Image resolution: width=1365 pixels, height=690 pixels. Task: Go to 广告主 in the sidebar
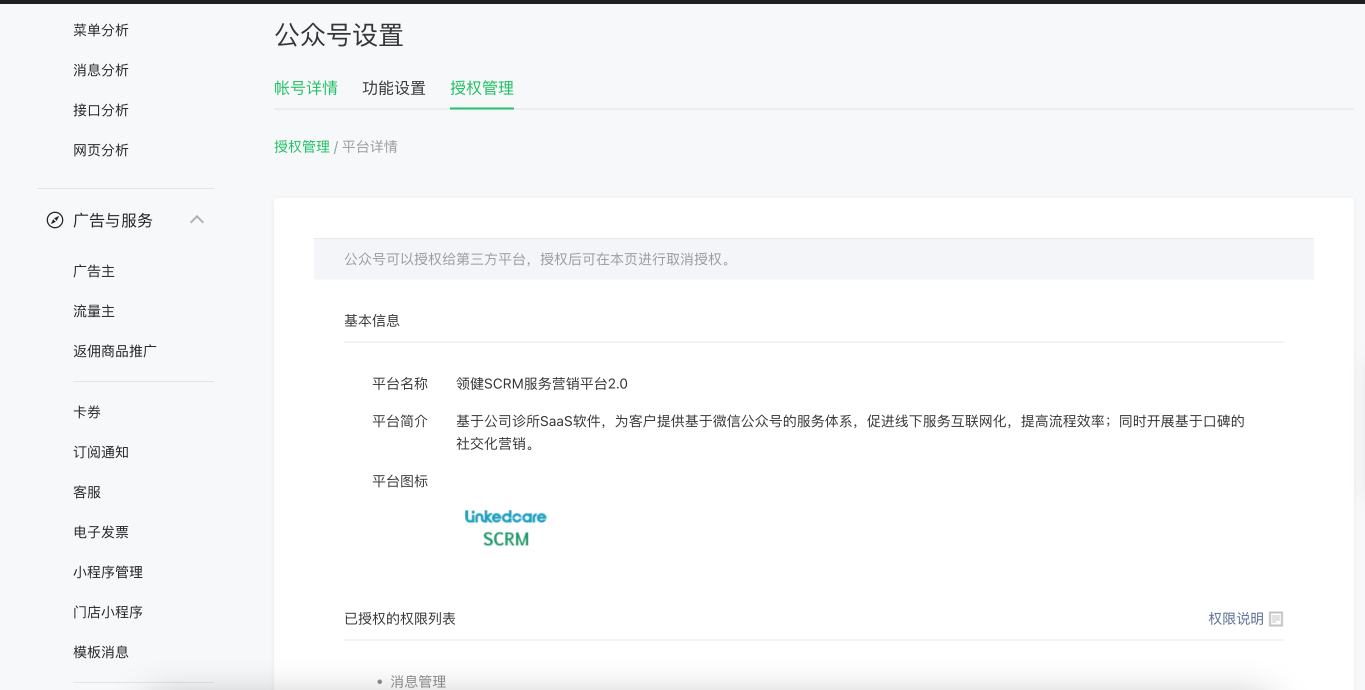(94, 271)
